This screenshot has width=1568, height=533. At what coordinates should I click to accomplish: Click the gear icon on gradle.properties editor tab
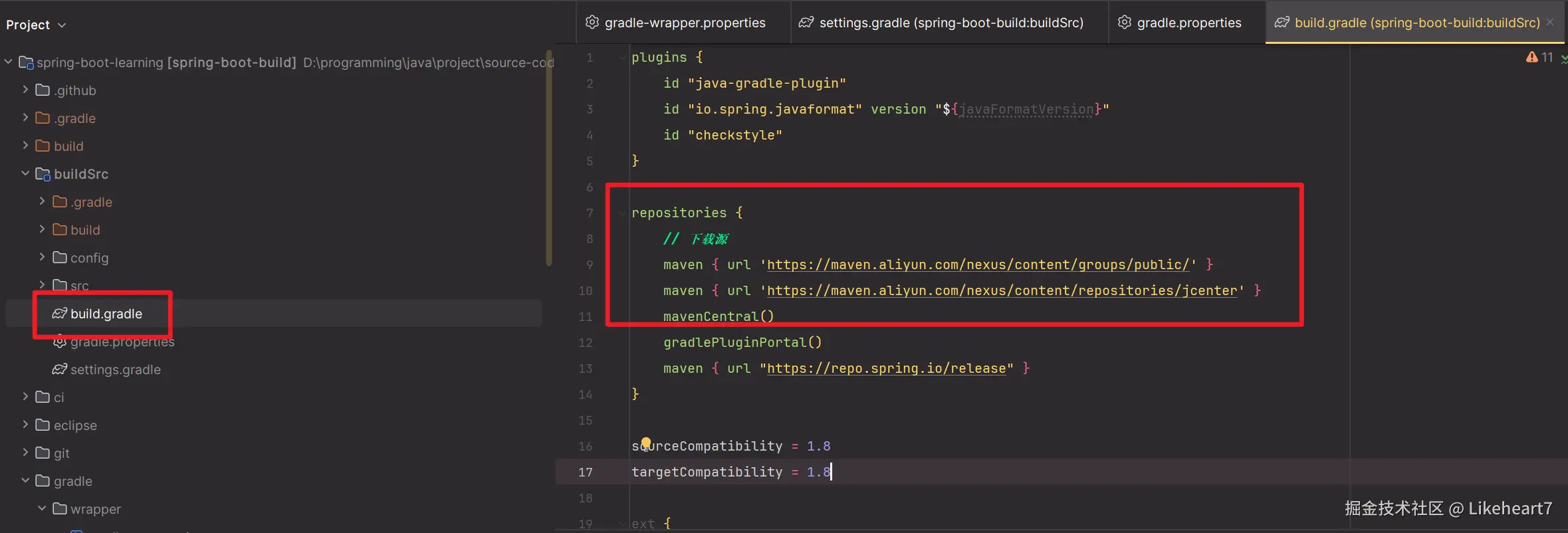[x=1124, y=23]
